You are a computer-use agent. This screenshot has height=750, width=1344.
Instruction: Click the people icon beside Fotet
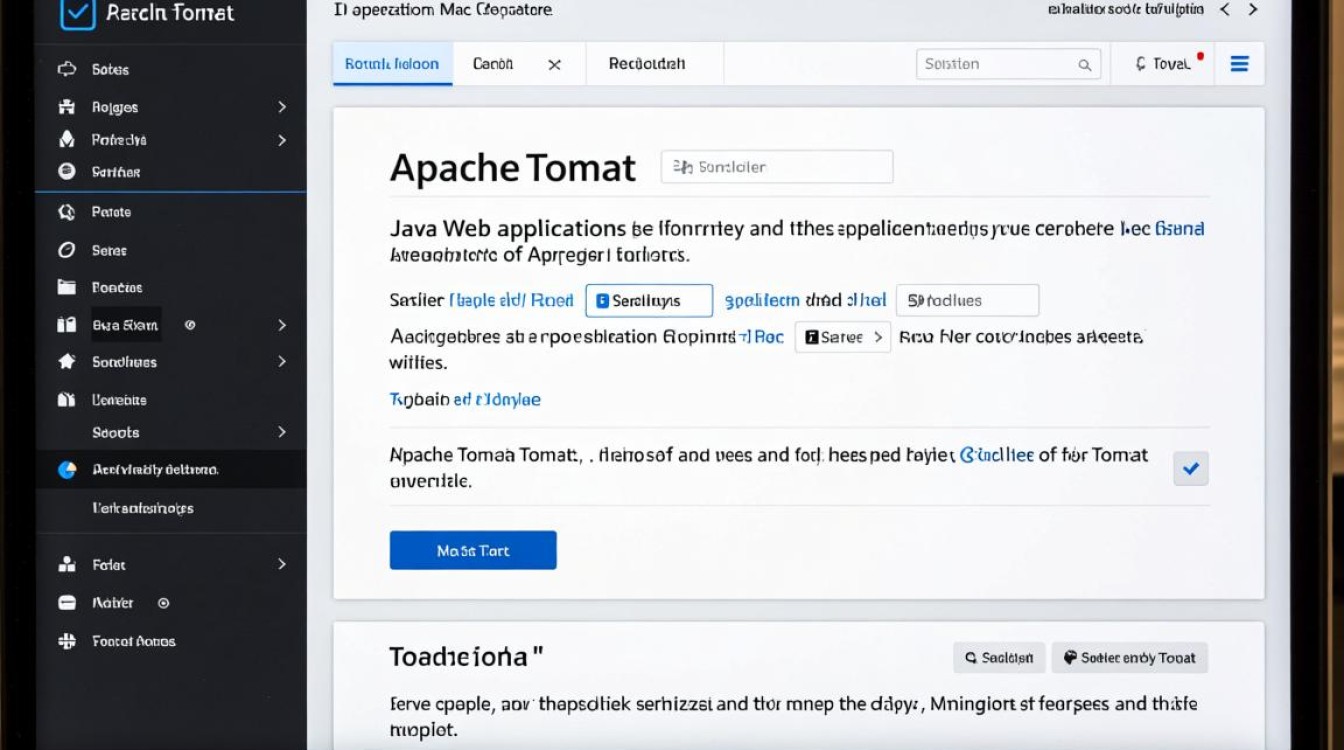(67, 565)
